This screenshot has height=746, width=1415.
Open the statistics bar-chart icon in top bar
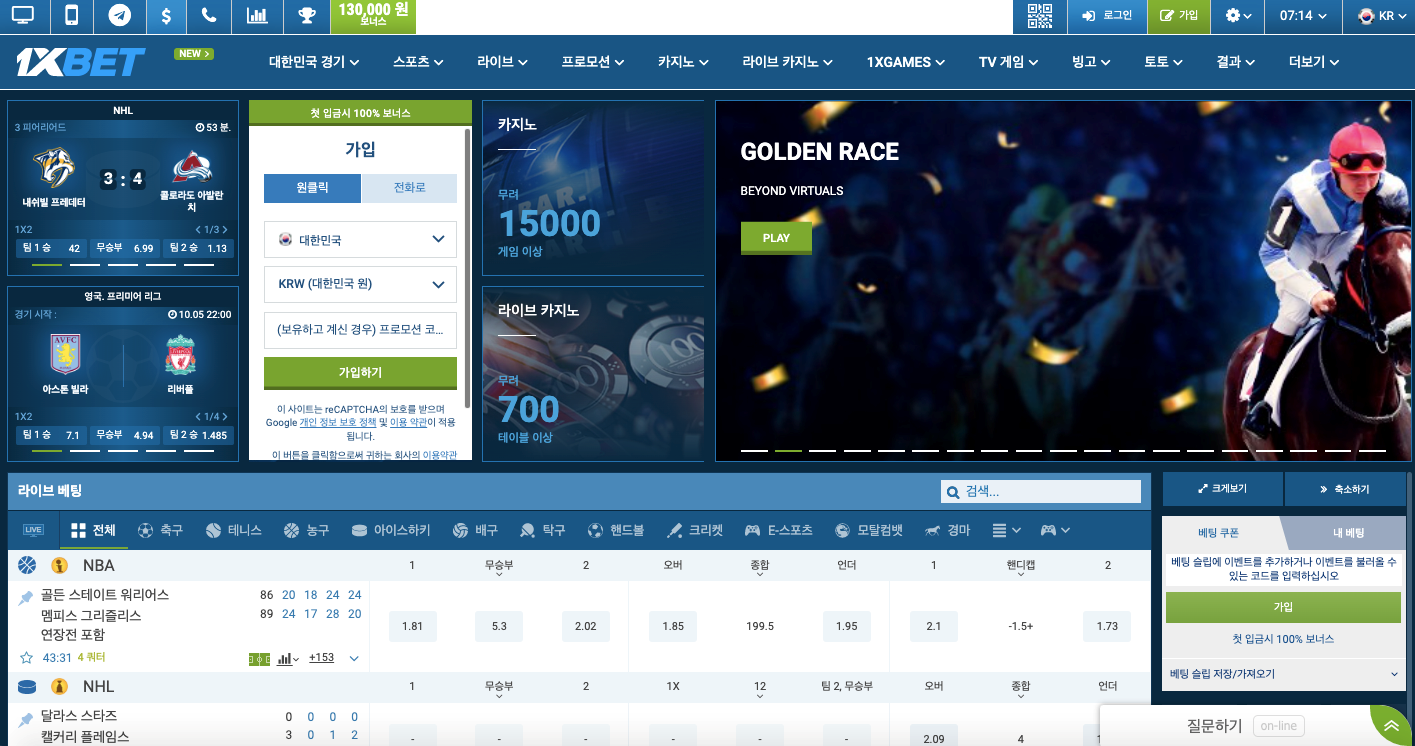tap(257, 16)
